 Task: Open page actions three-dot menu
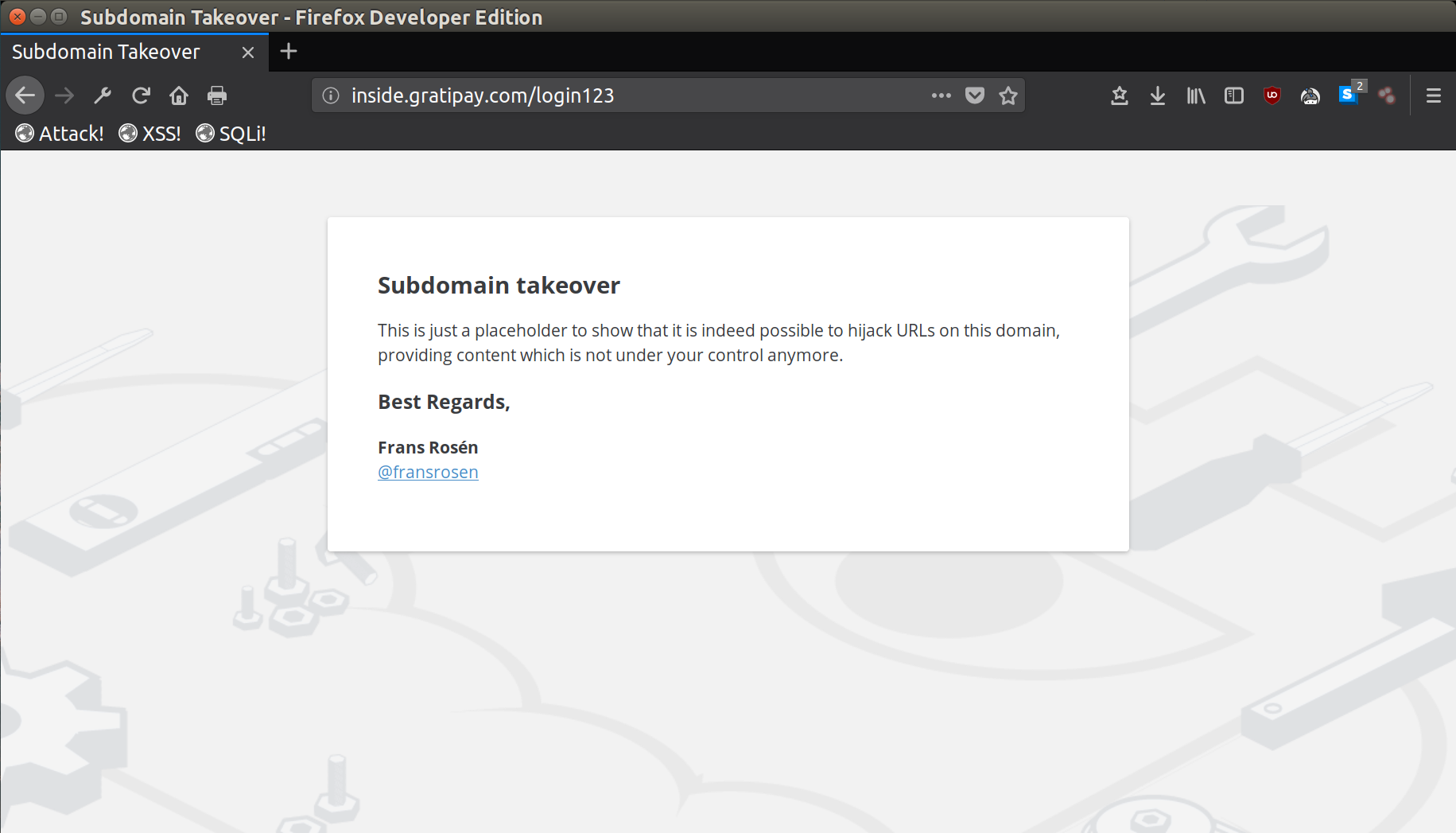pyautogui.click(x=942, y=95)
